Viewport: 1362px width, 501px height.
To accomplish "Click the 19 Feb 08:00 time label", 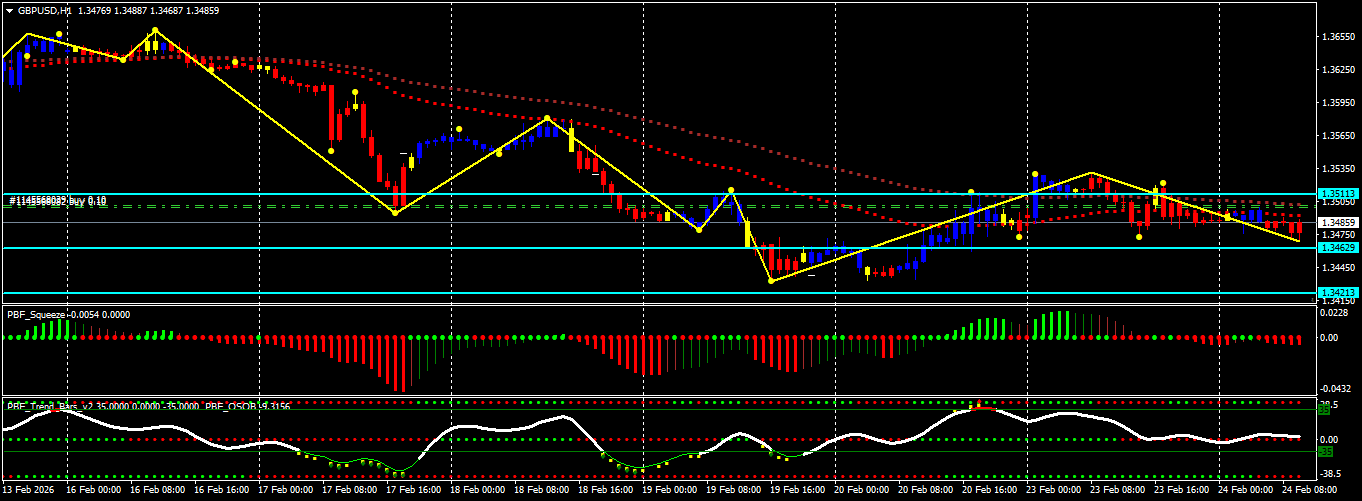I will click(x=732, y=491).
